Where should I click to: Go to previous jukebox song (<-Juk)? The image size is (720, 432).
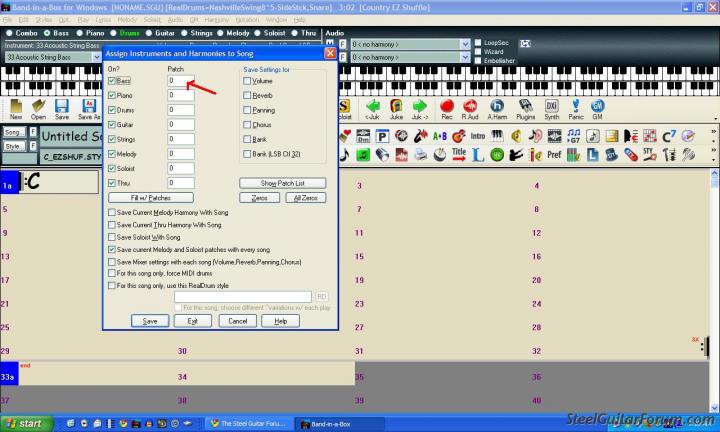[372, 110]
